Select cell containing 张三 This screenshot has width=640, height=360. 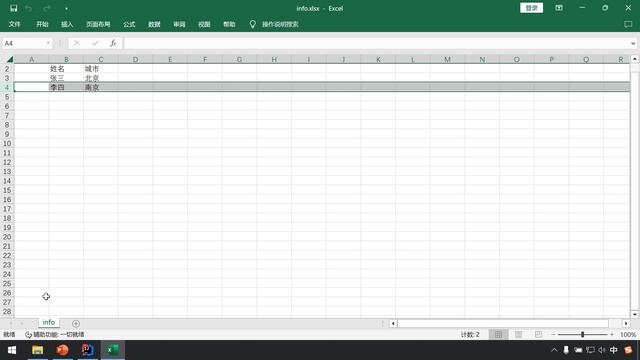coord(66,78)
